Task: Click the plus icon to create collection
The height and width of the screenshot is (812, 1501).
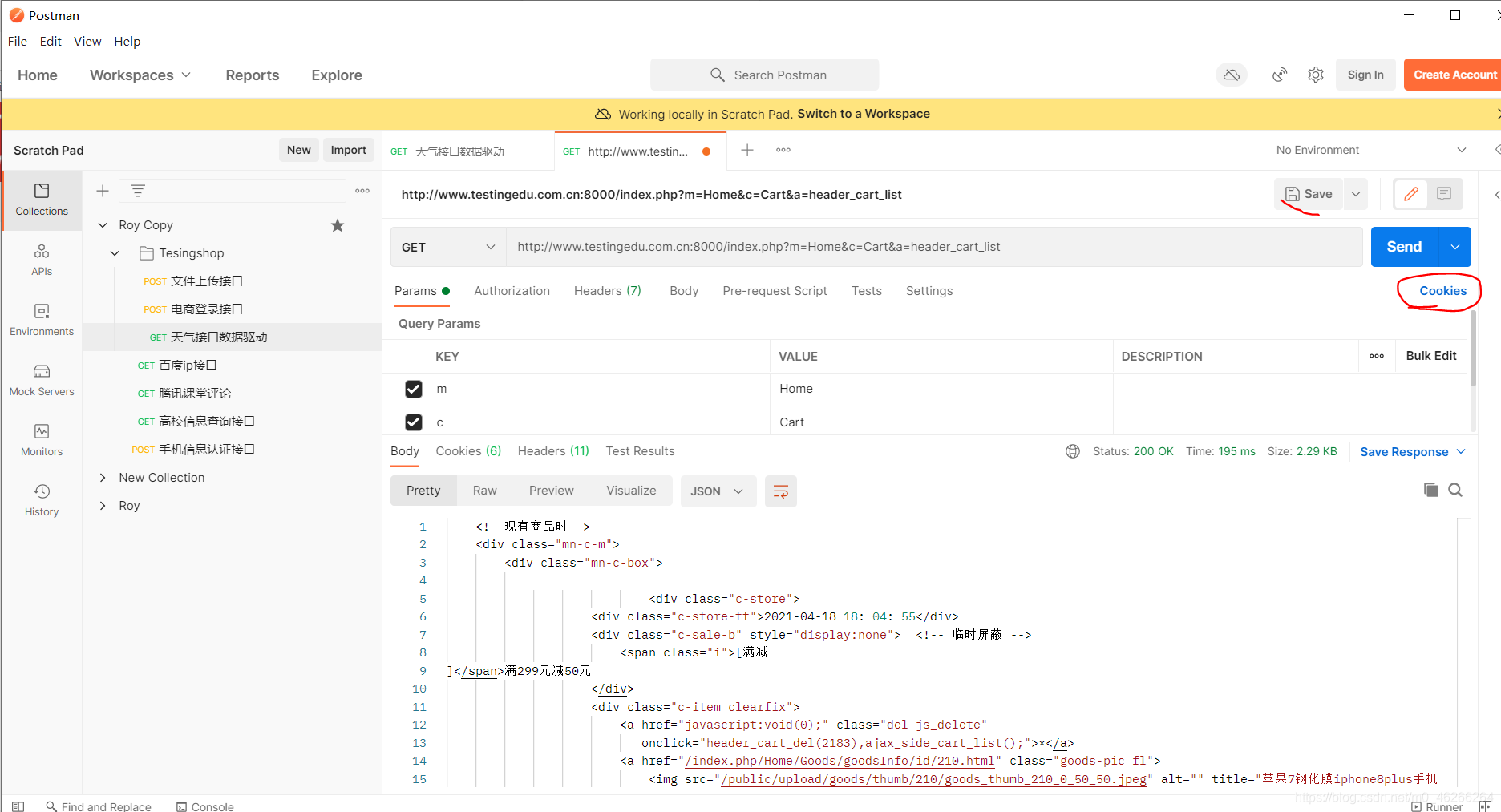Action: coord(103,191)
